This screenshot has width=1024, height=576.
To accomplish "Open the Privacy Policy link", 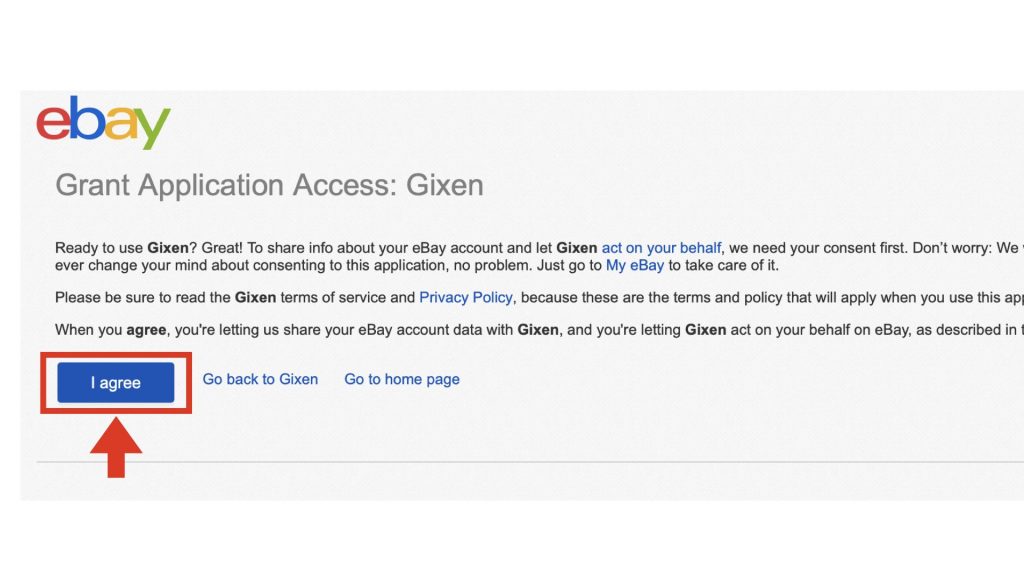I will click(x=466, y=298).
